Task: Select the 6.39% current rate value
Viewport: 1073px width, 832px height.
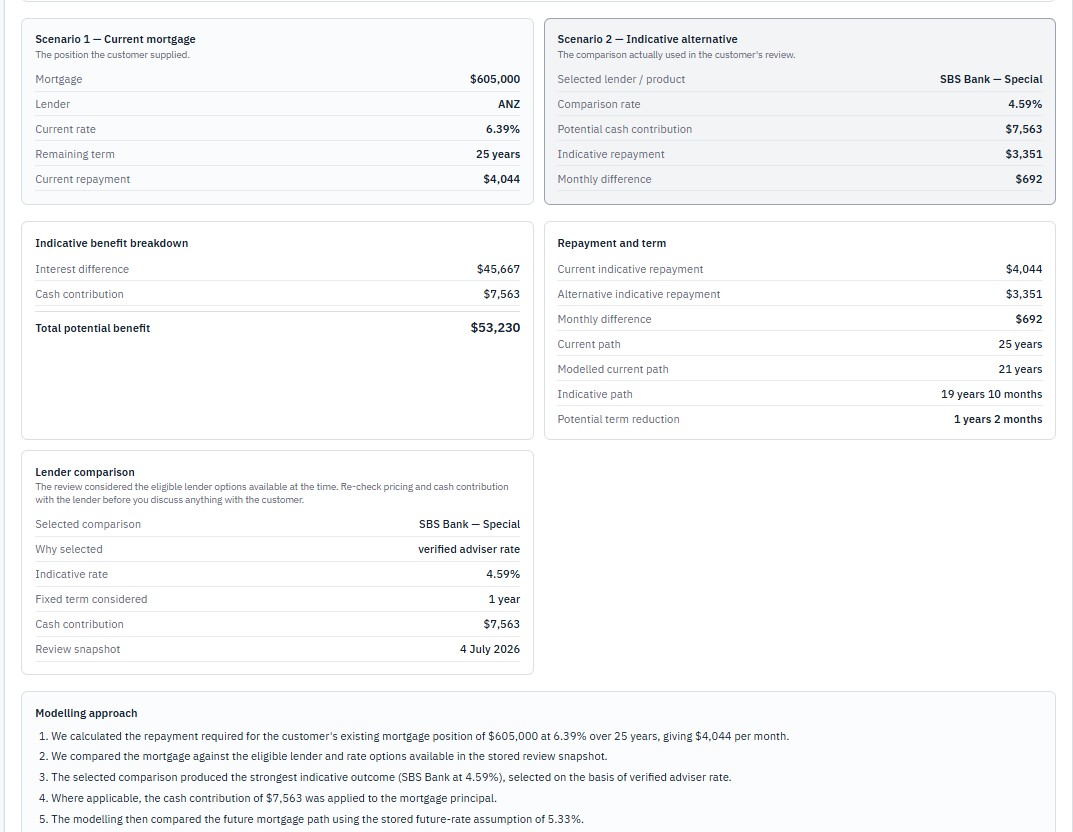Action: pyautogui.click(x=502, y=129)
